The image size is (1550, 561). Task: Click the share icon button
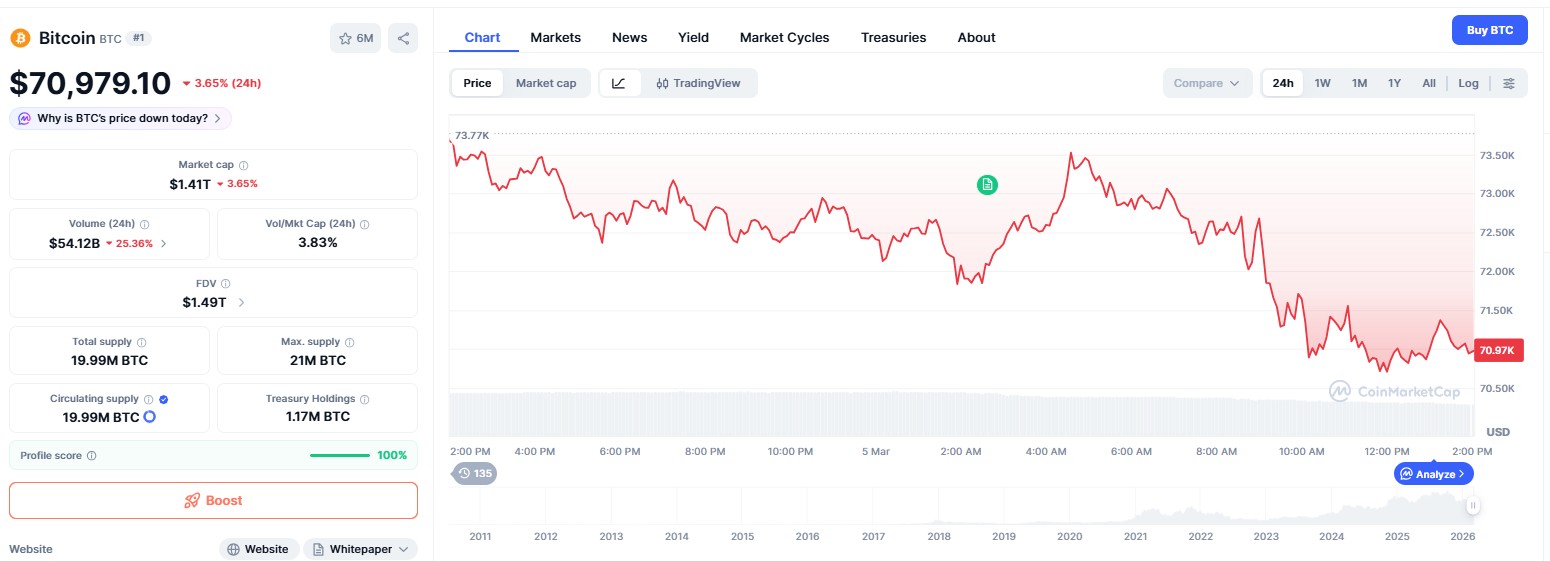[403, 38]
